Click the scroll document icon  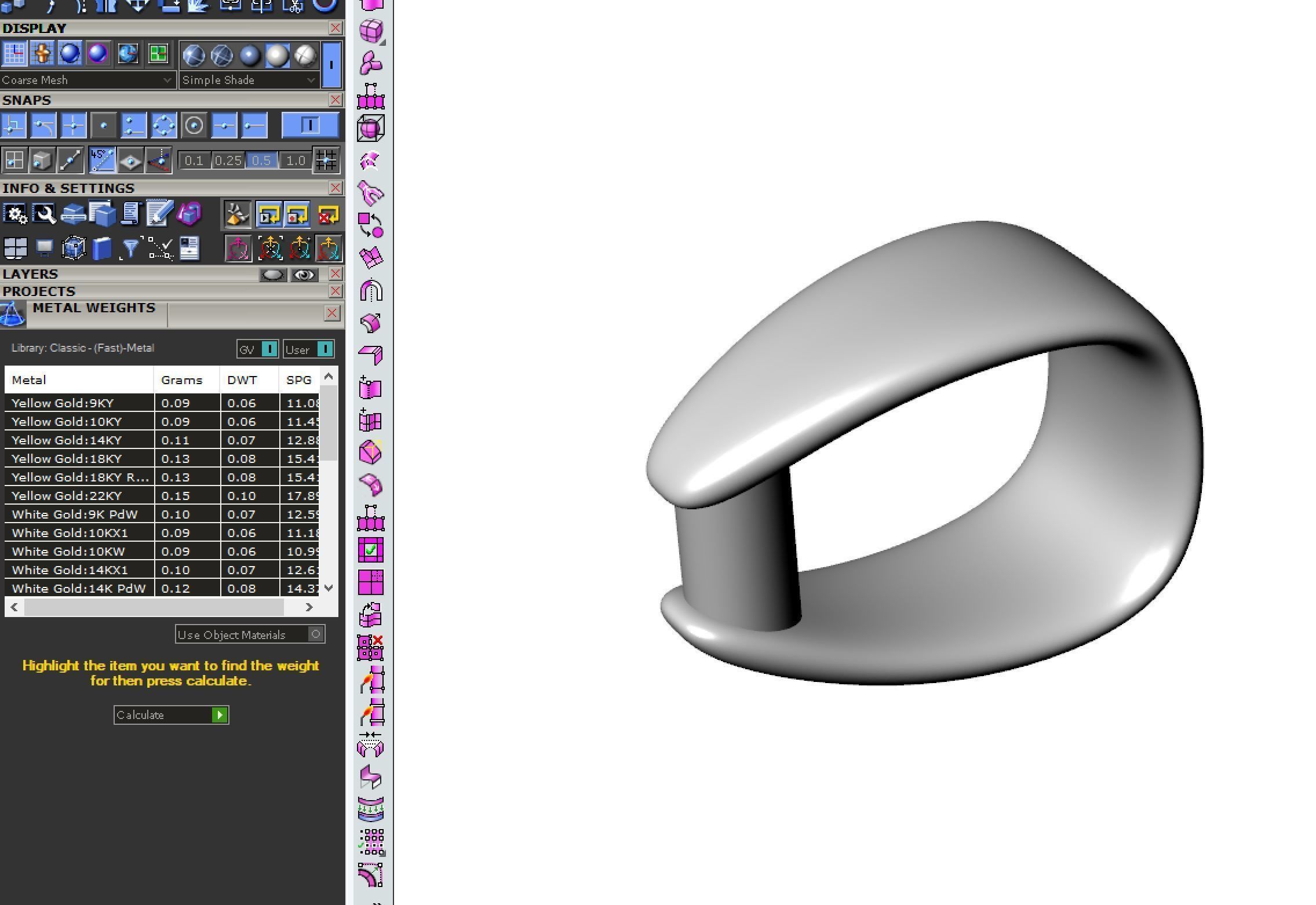[131, 214]
